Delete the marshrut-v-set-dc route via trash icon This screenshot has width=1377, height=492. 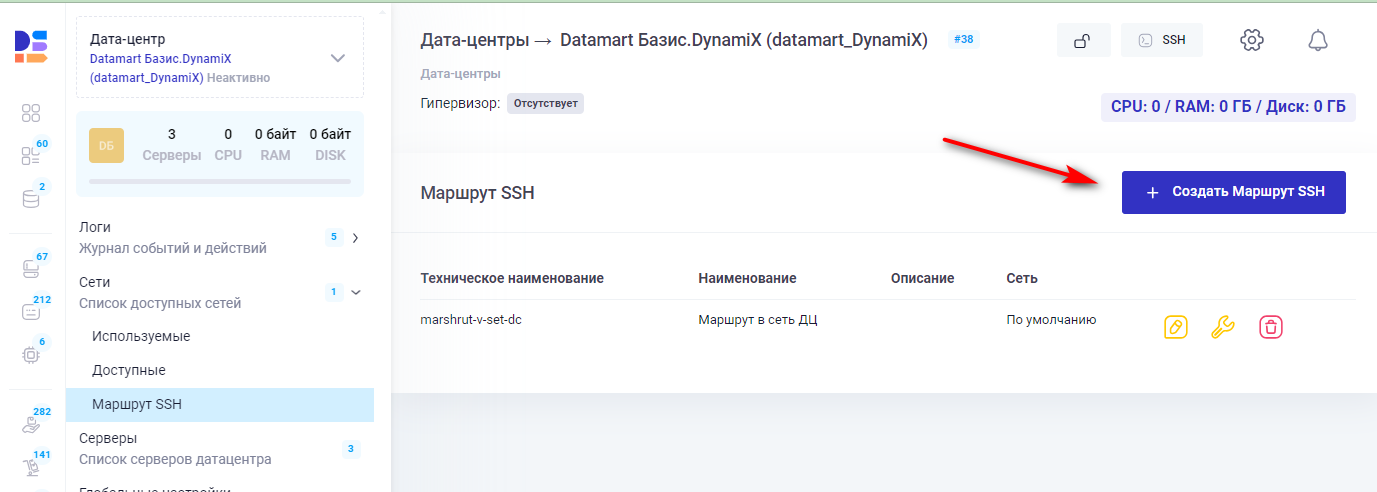pos(1270,327)
